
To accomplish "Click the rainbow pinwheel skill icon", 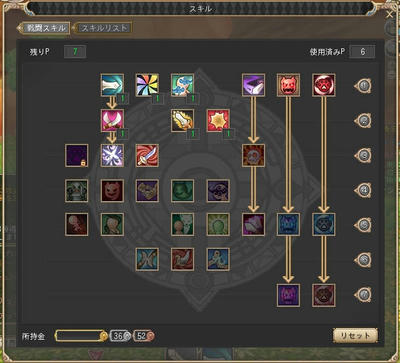I will pyautogui.click(x=147, y=85).
